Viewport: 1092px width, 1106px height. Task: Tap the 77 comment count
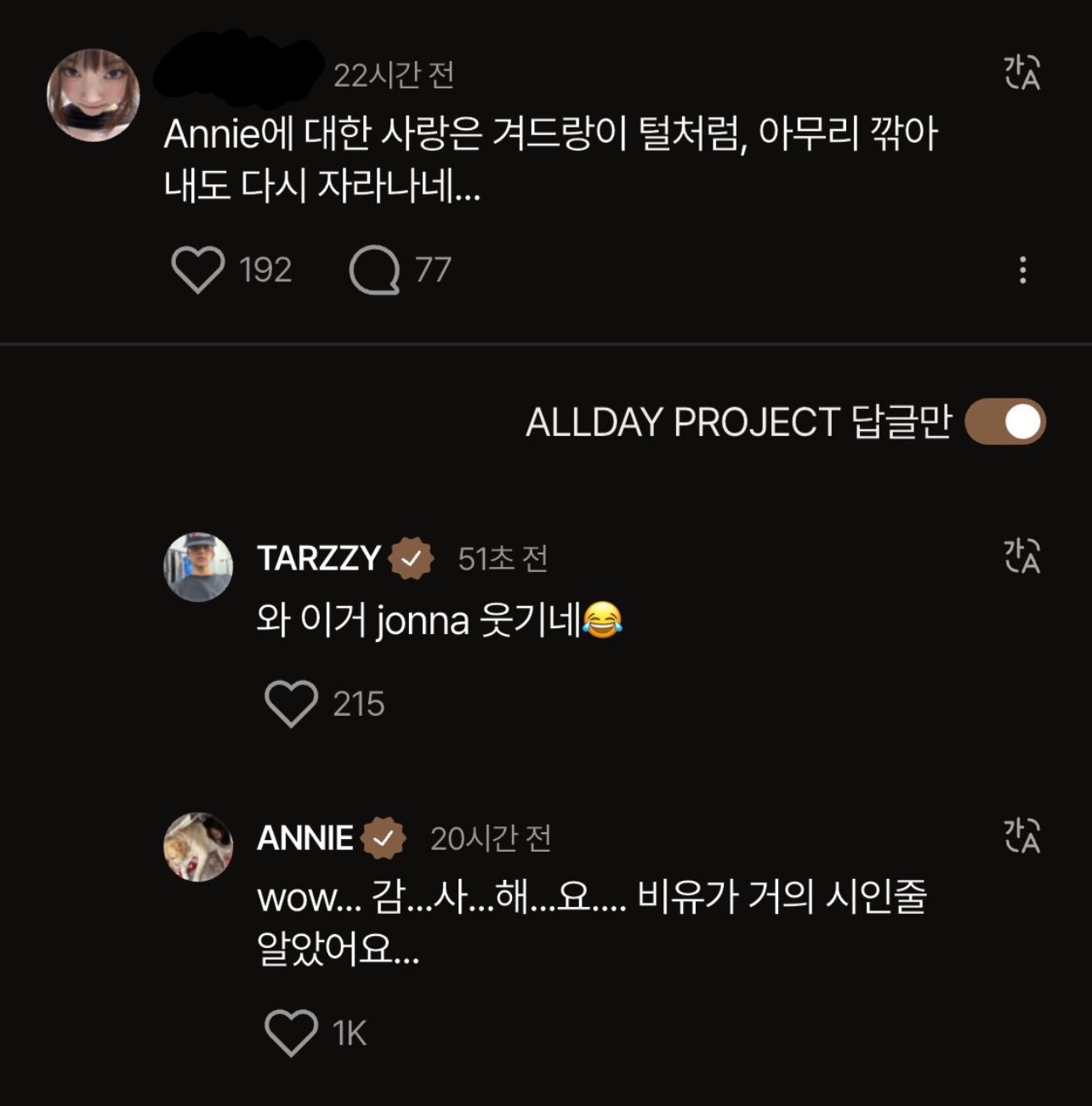click(433, 270)
